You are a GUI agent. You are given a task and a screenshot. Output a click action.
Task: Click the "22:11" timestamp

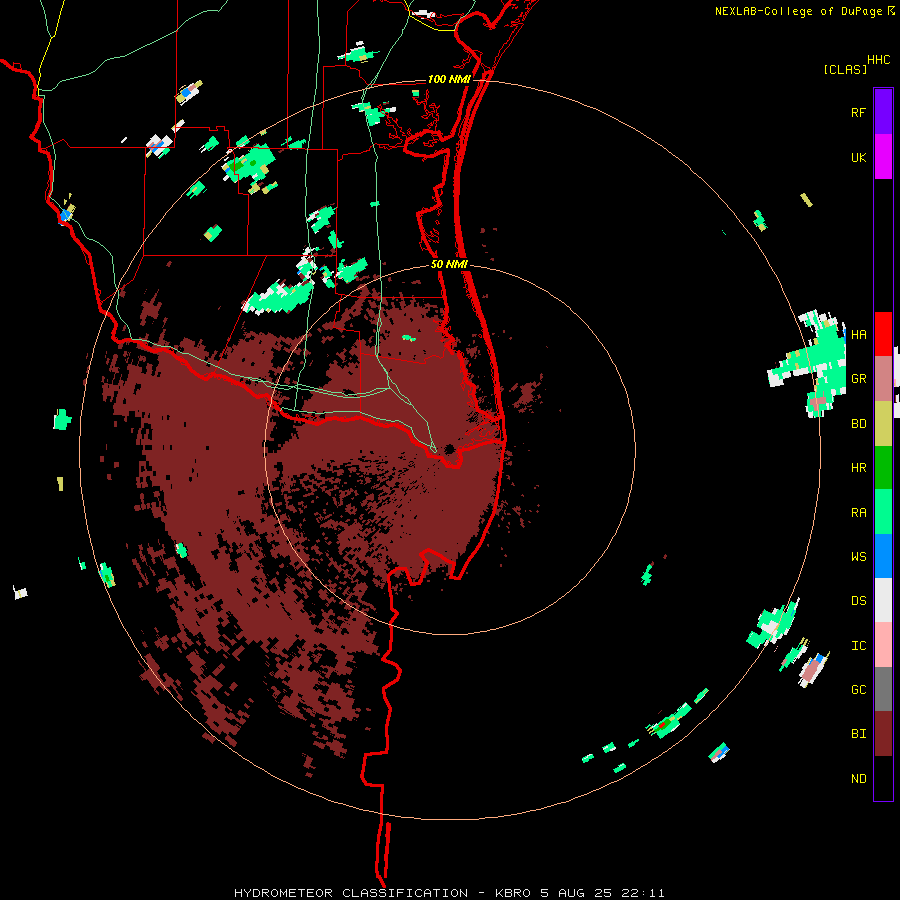(644, 893)
